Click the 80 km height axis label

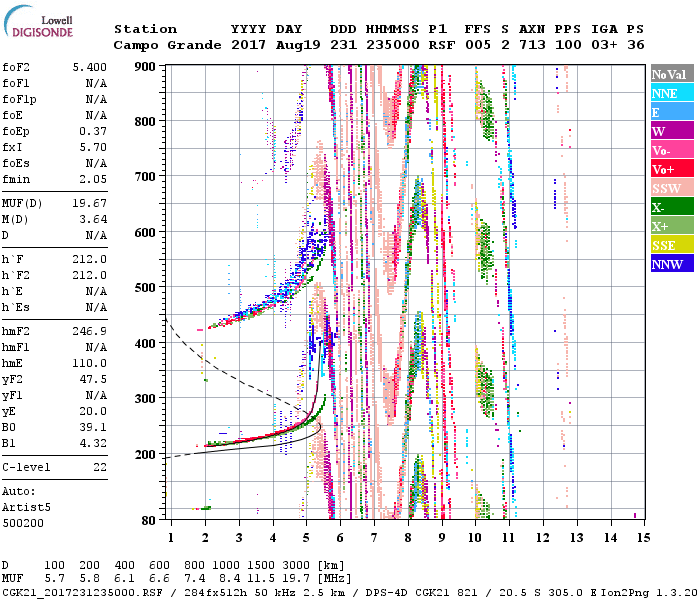click(x=149, y=521)
